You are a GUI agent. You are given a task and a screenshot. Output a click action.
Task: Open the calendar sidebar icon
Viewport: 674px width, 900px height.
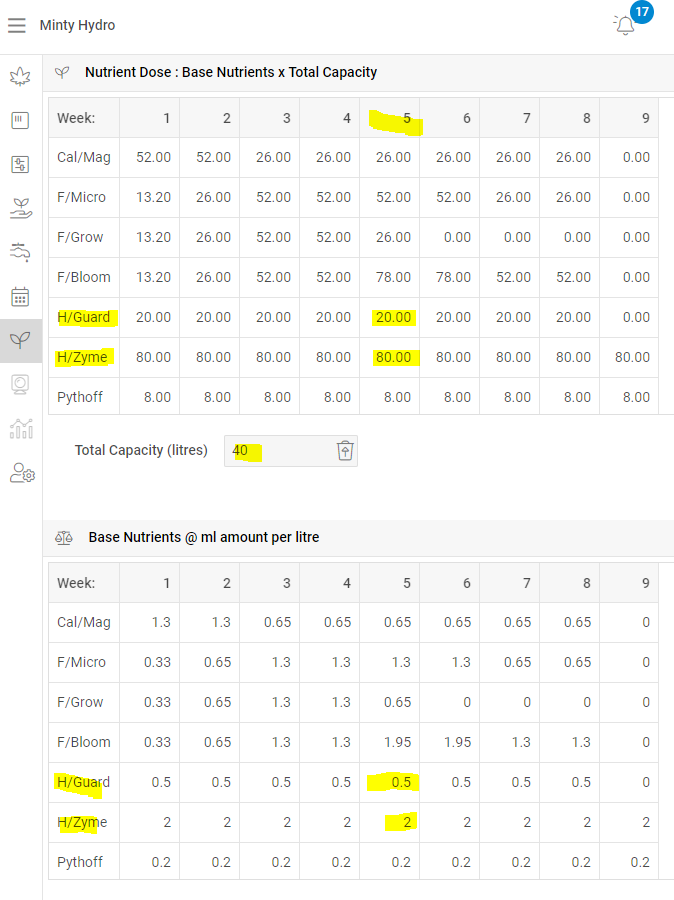click(20, 296)
